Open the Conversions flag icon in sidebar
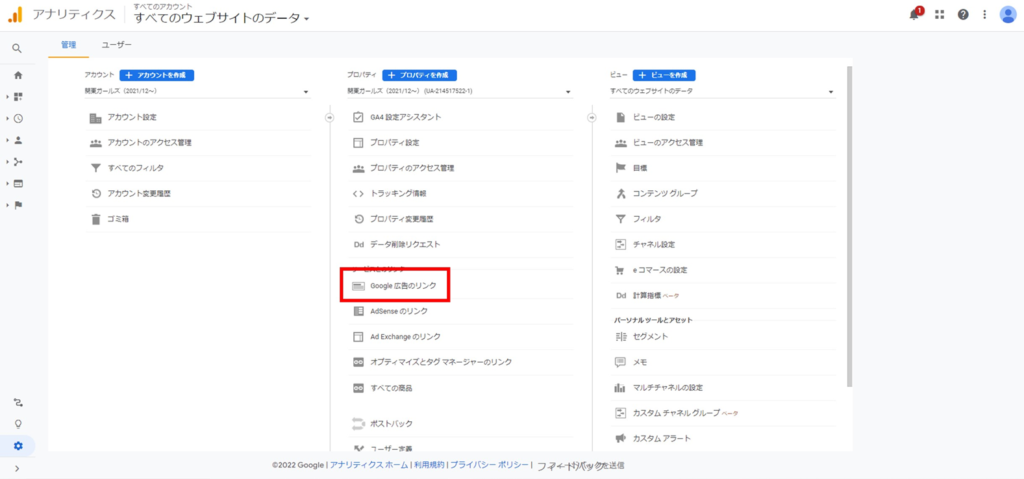 (18, 205)
